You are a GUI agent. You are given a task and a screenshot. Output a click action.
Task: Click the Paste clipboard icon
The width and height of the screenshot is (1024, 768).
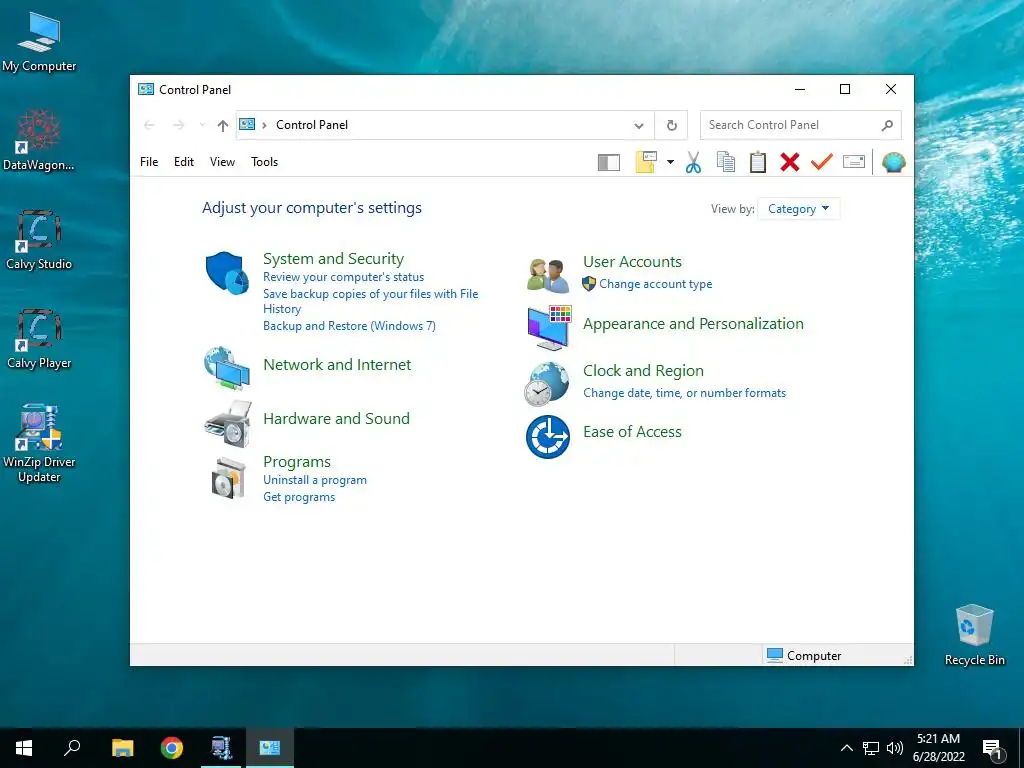coord(758,162)
